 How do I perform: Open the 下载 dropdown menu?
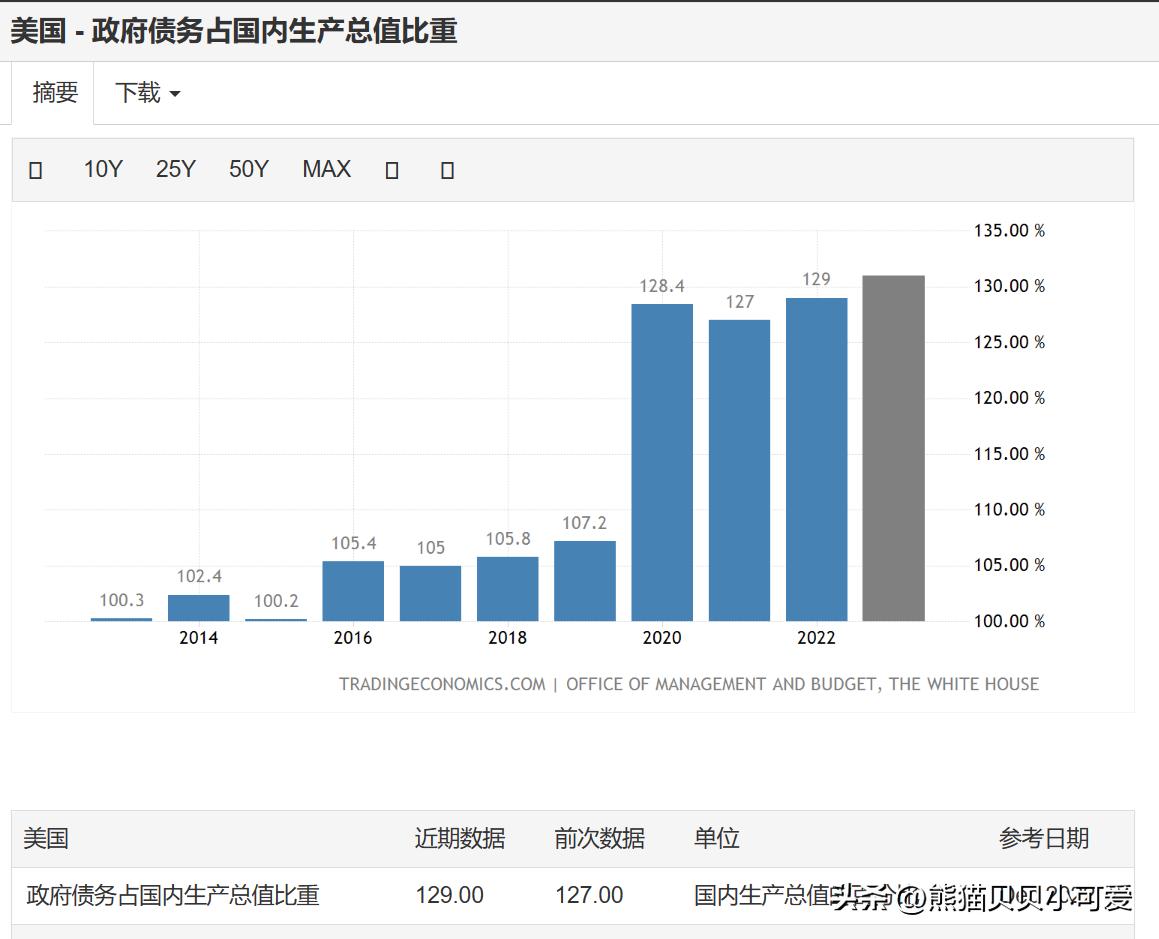pyautogui.click(x=147, y=93)
